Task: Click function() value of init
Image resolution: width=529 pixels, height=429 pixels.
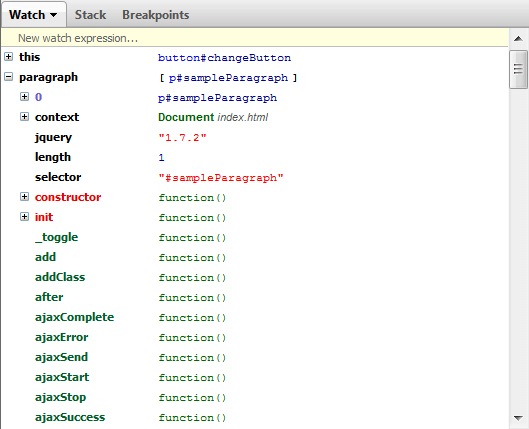Action: [192, 218]
